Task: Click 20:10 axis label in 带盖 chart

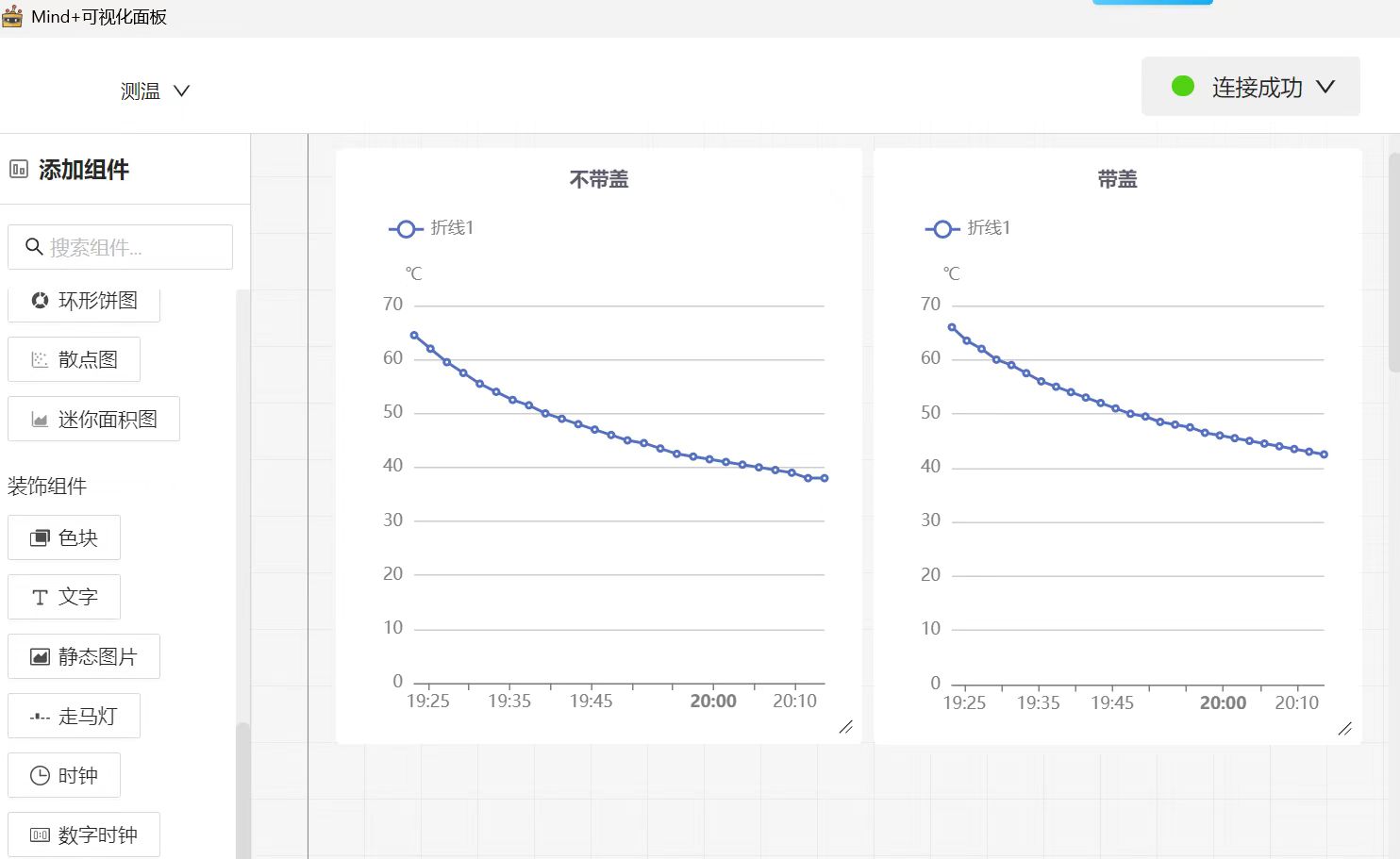Action: coord(1297,702)
